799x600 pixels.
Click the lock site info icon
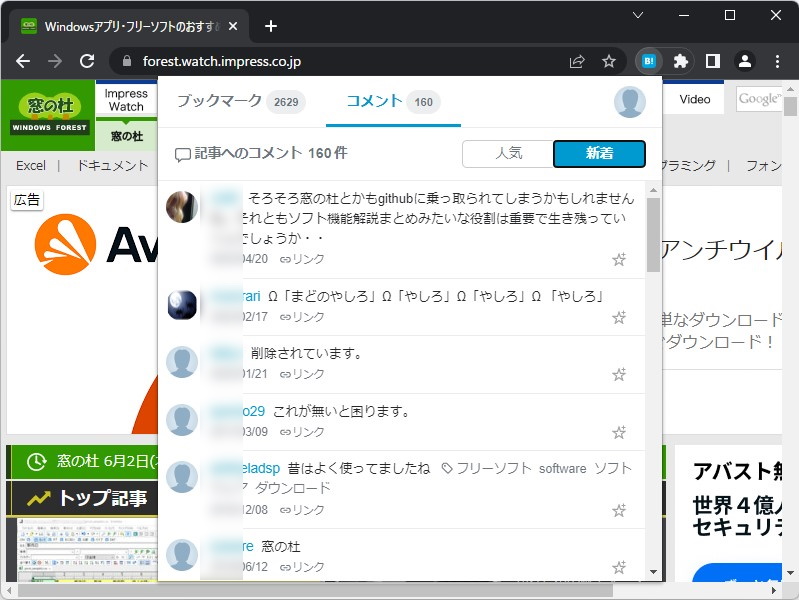coord(127,61)
